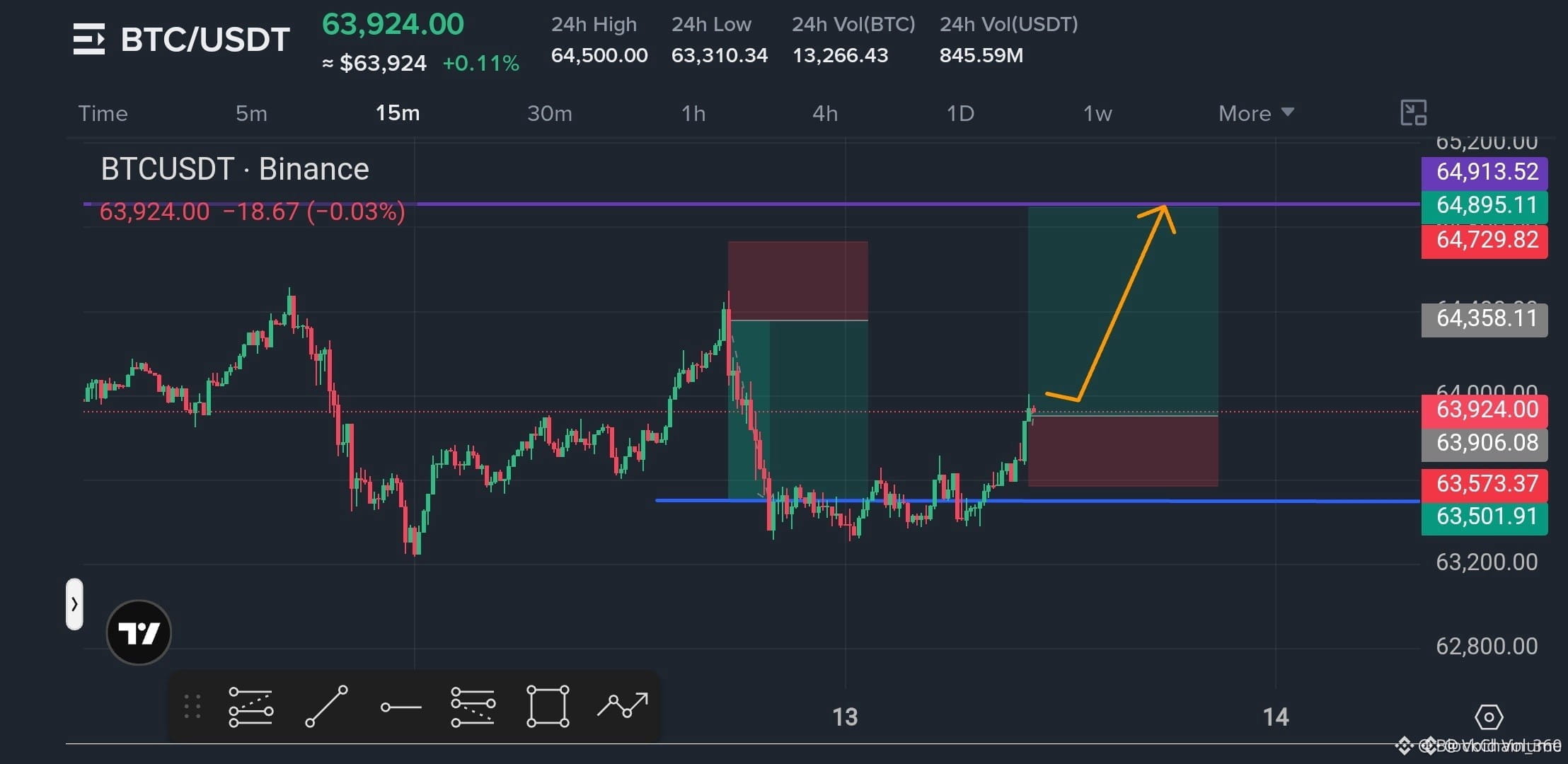
Task: Switch to the Time chart view
Action: (103, 113)
